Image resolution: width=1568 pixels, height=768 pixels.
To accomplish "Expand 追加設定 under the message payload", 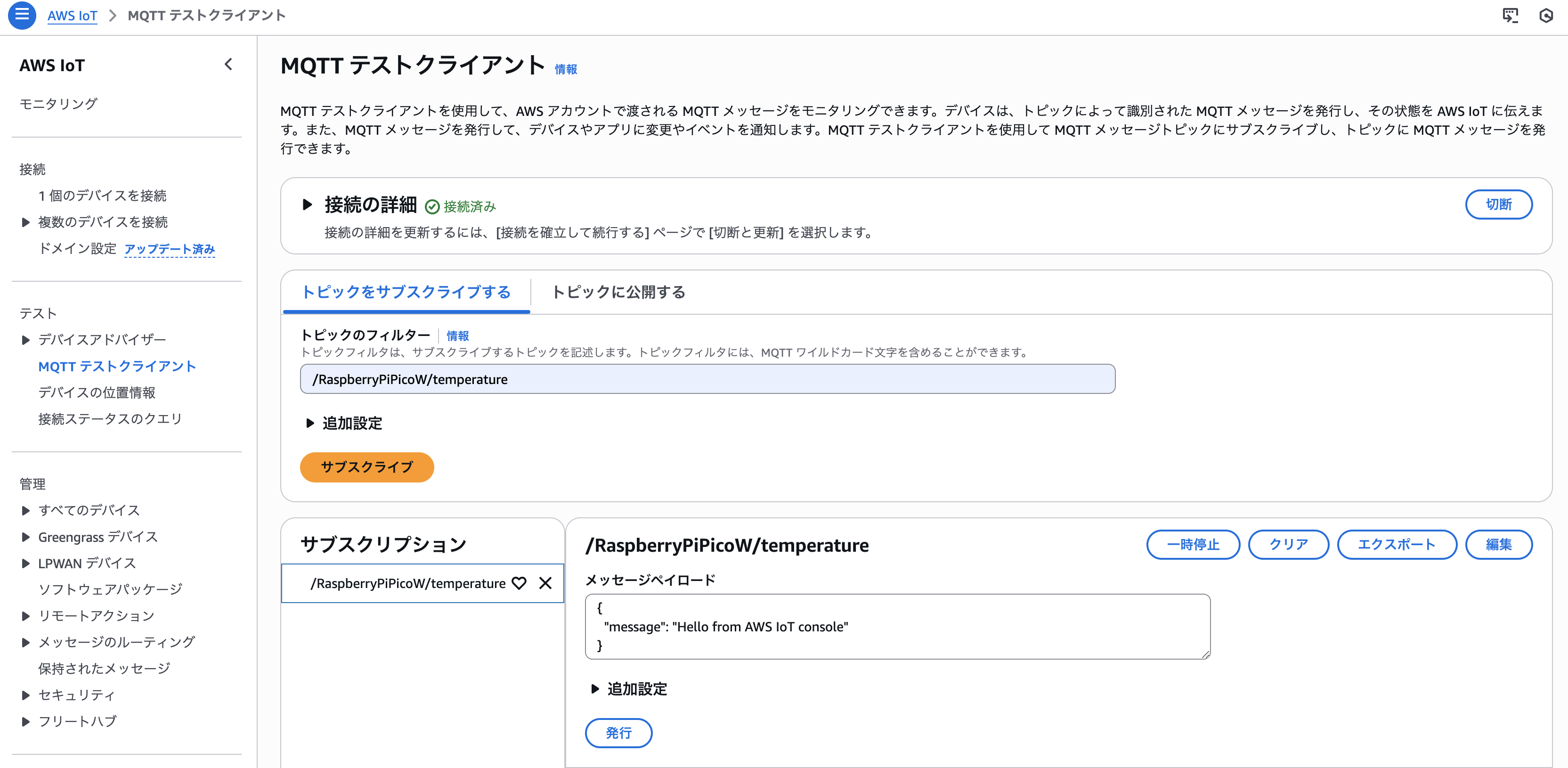I will click(x=595, y=689).
